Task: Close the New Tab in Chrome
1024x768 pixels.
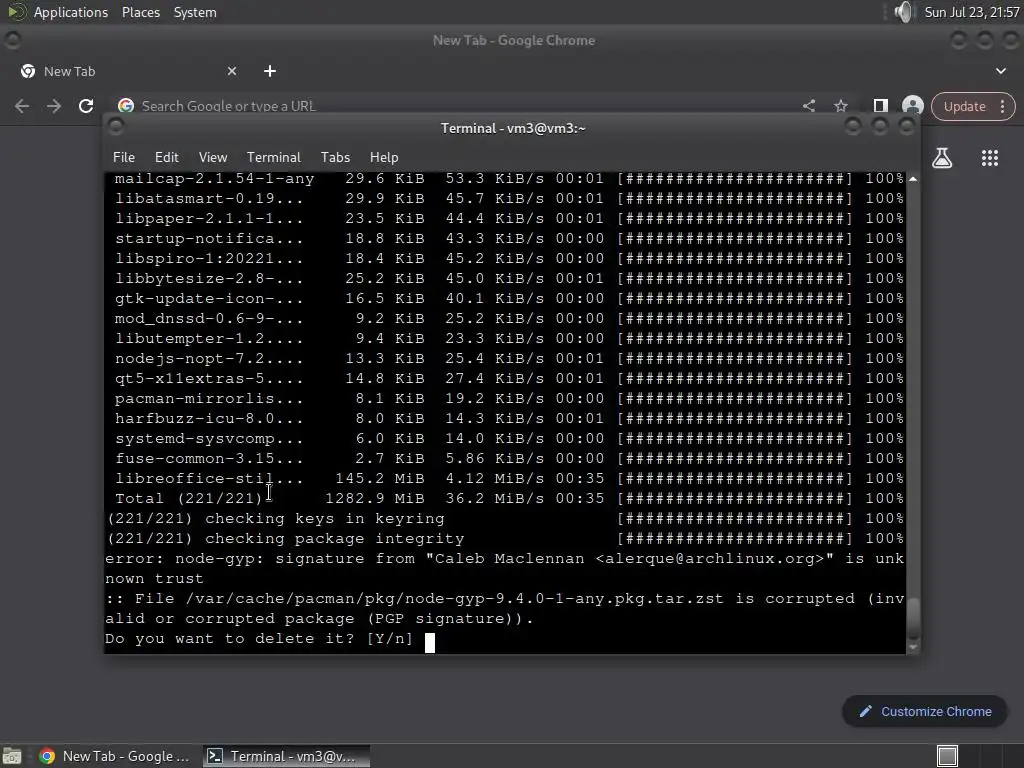Action: coord(232,71)
